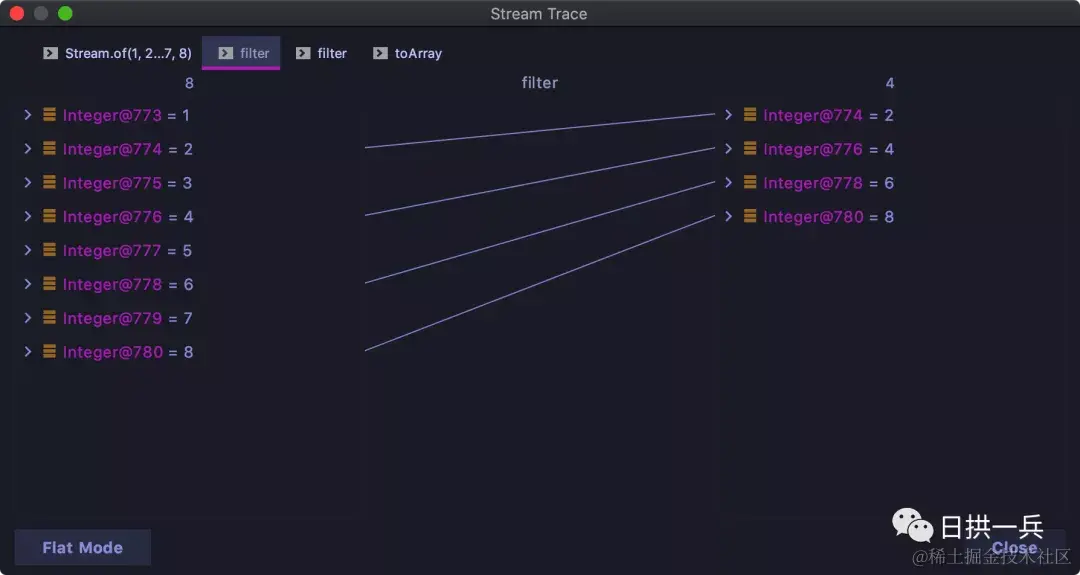Expand right-side Integer@780 = 8 result

728,216
